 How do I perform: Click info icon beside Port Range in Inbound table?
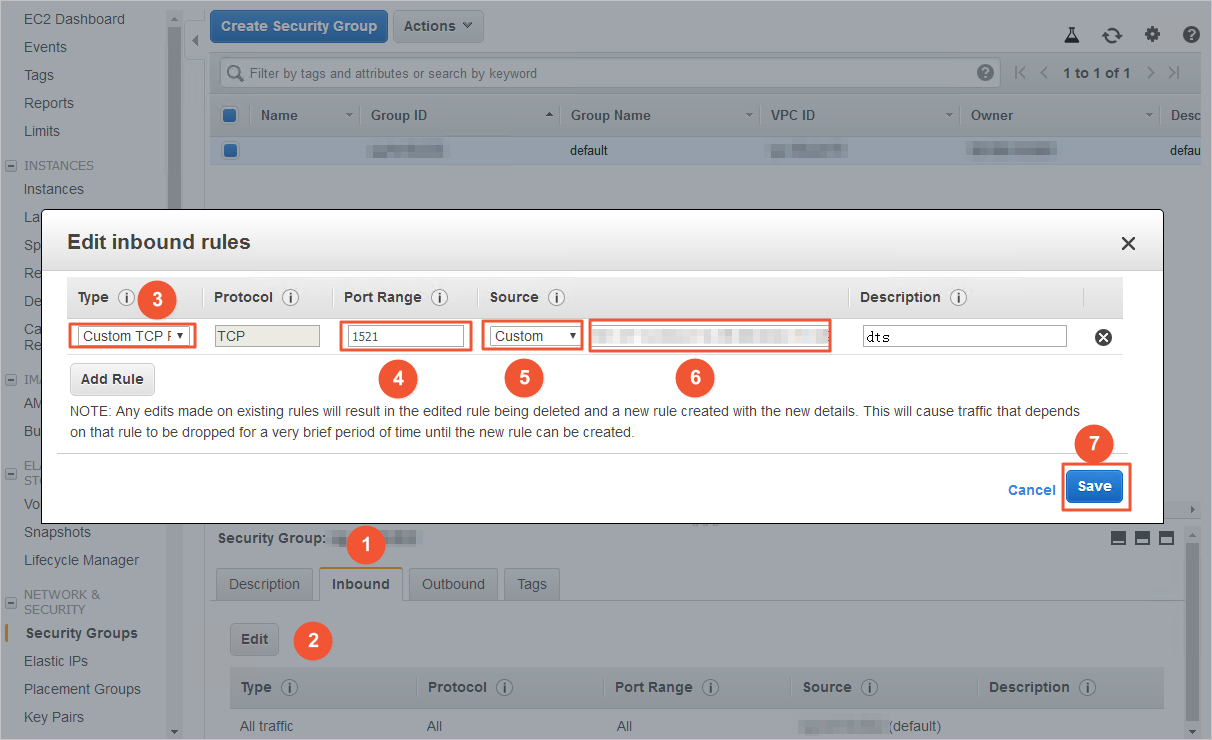coord(710,688)
